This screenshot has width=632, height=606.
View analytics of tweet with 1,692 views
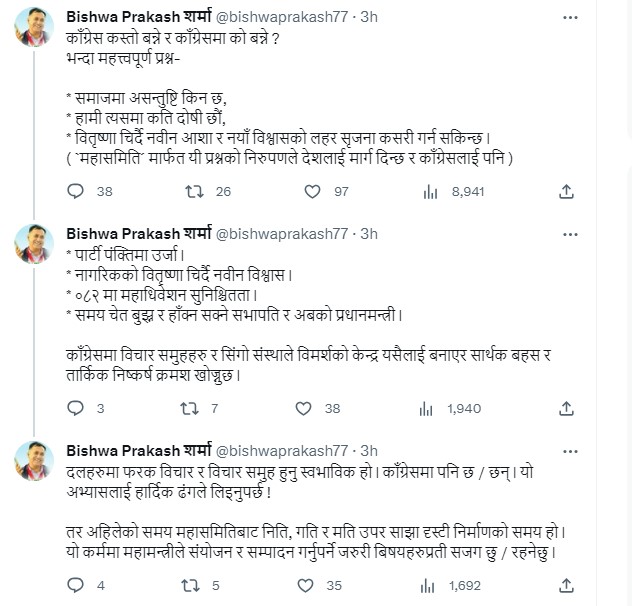tap(431, 586)
